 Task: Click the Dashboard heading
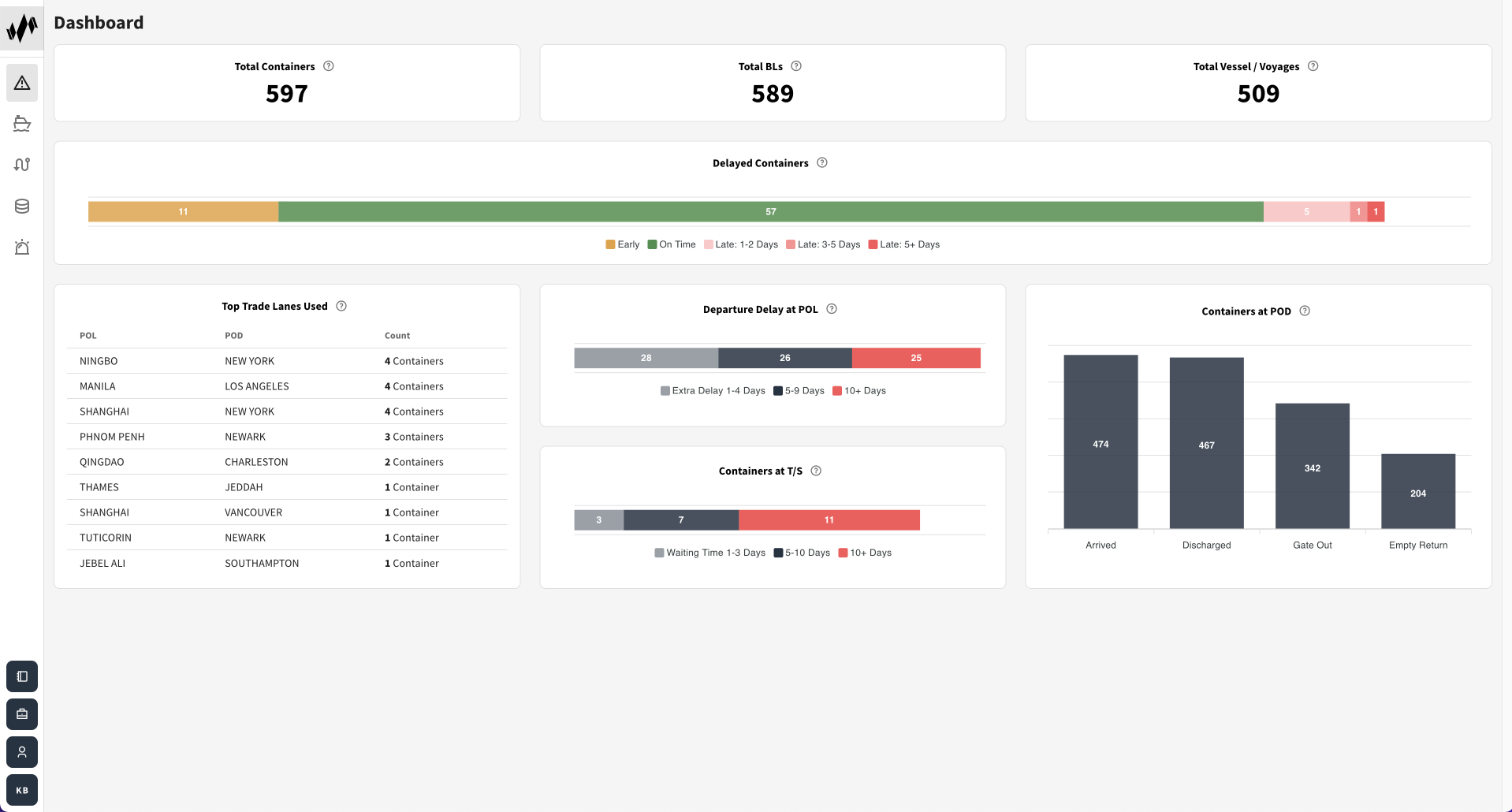point(99,23)
